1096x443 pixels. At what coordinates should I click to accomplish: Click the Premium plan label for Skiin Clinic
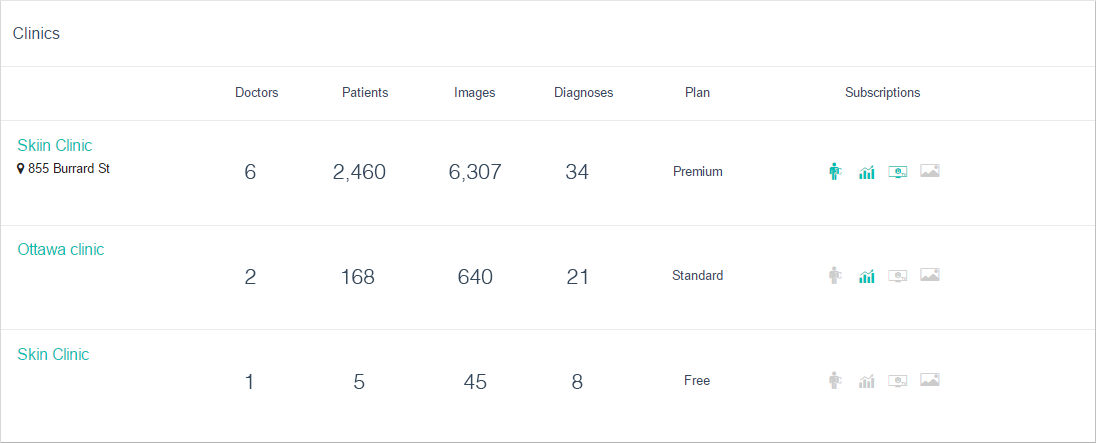697,172
